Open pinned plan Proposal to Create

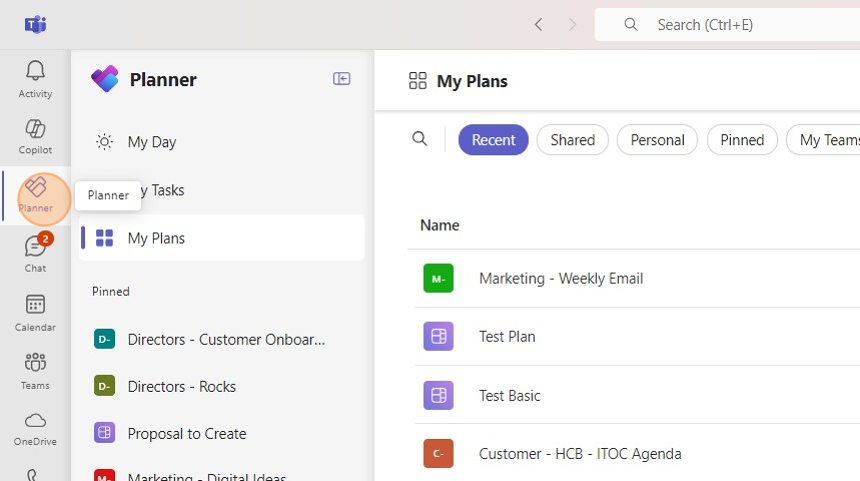(187, 433)
